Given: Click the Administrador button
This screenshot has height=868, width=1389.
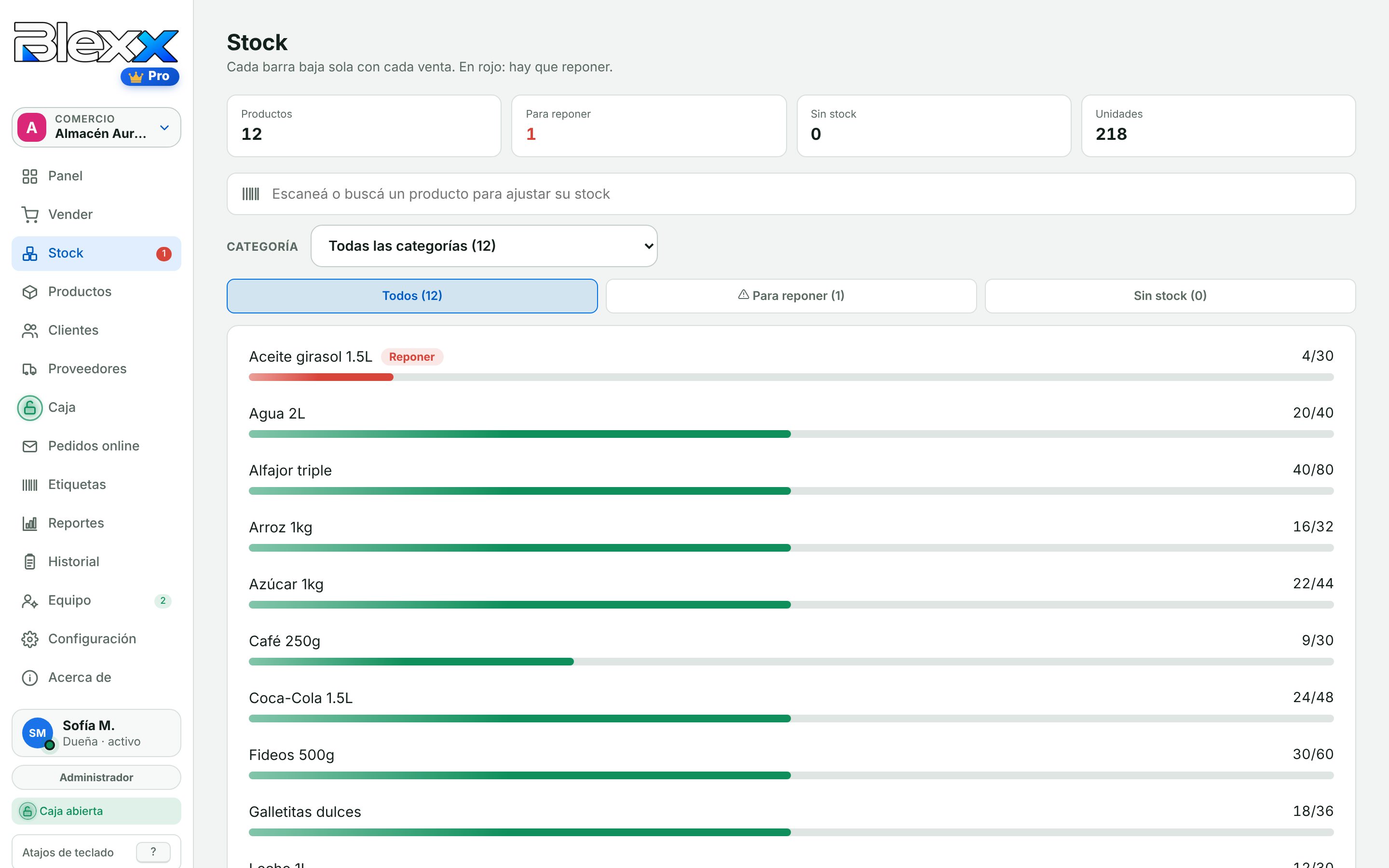Looking at the screenshot, I should pyautogui.click(x=96, y=777).
